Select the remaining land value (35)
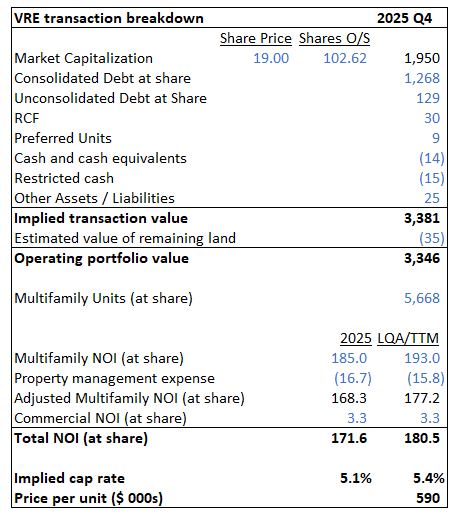The height and width of the screenshot is (515, 456). [x=432, y=238]
